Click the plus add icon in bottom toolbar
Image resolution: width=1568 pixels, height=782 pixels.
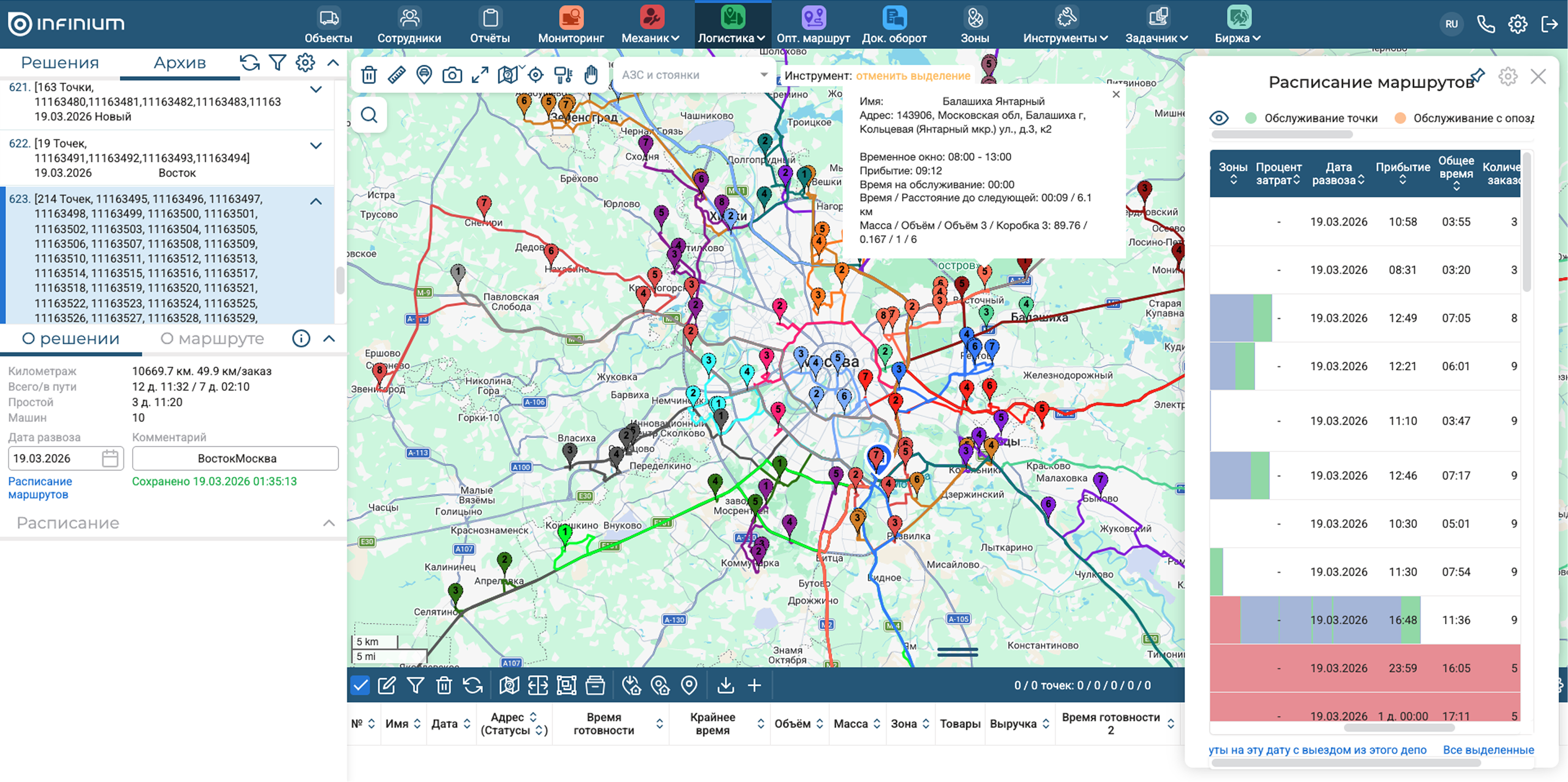tap(754, 686)
